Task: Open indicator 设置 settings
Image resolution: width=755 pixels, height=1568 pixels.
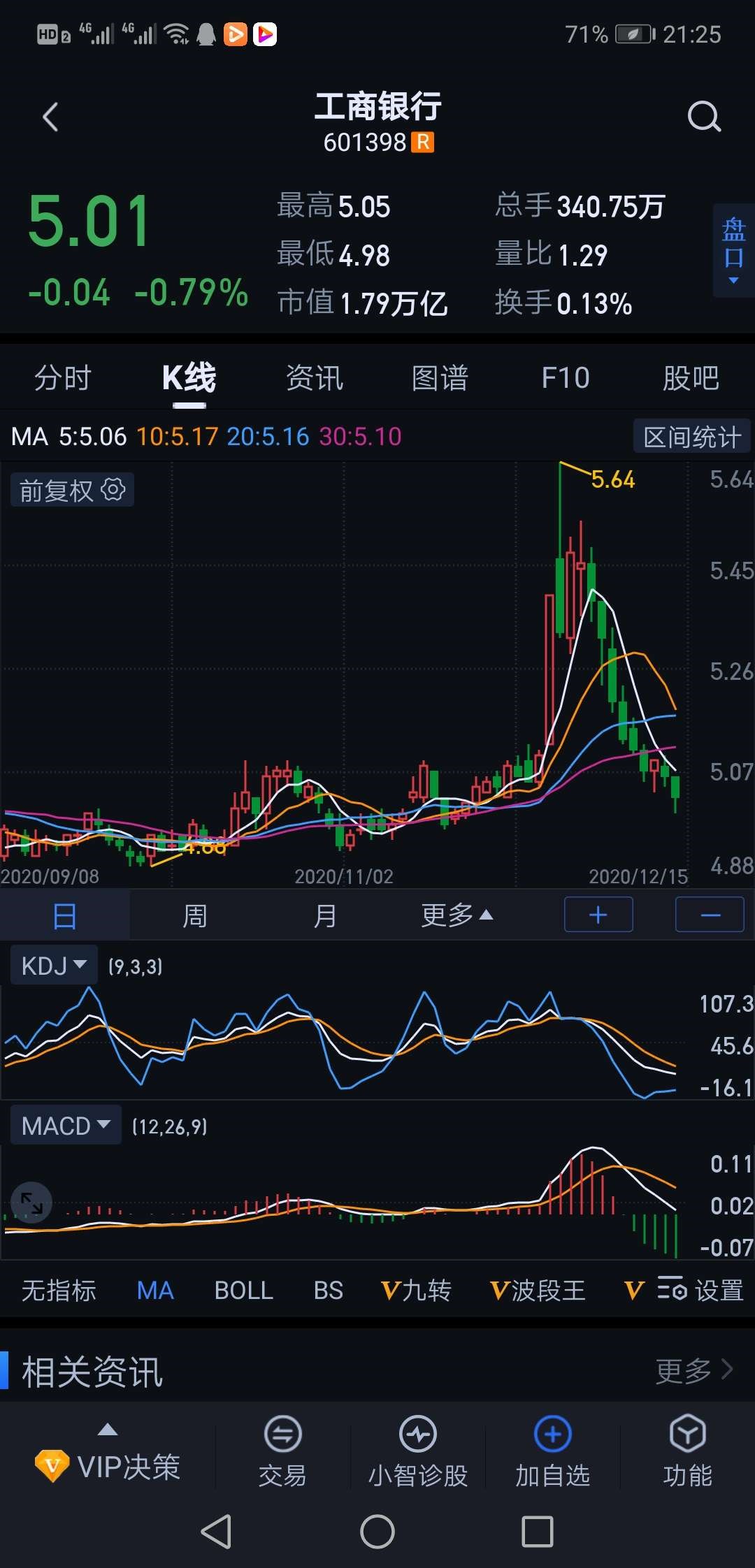Action: coord(700,1290)
